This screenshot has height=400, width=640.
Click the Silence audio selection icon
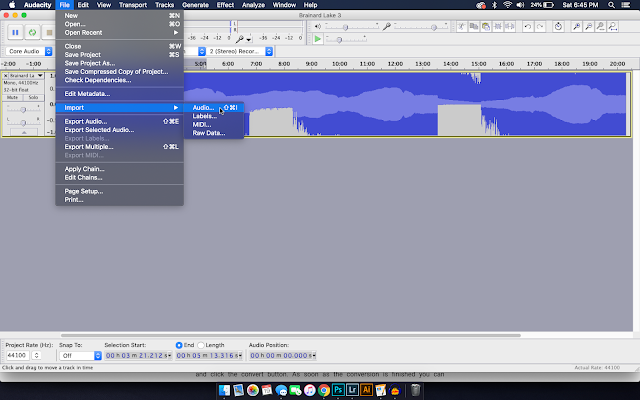[509, 27]
